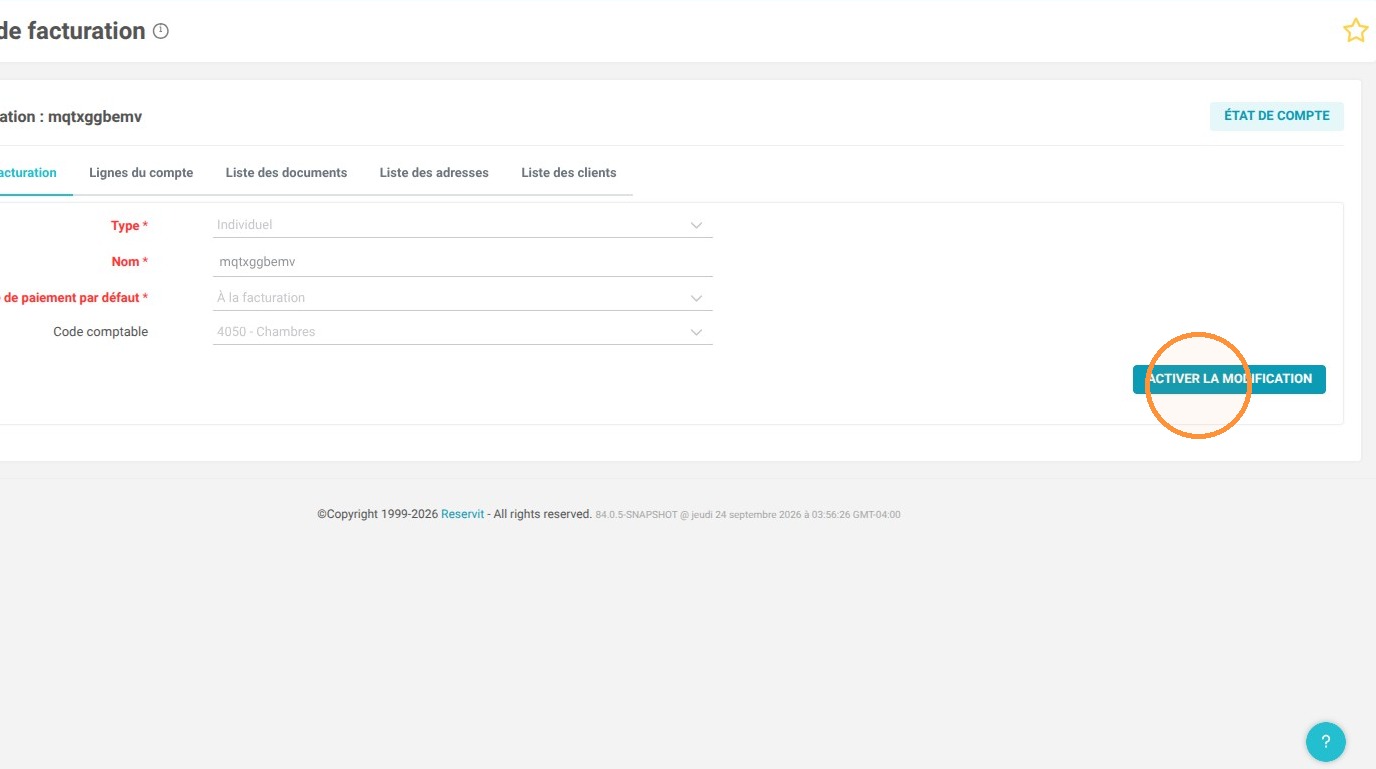Mark page as favorite with star icon

coord(1355,31)
